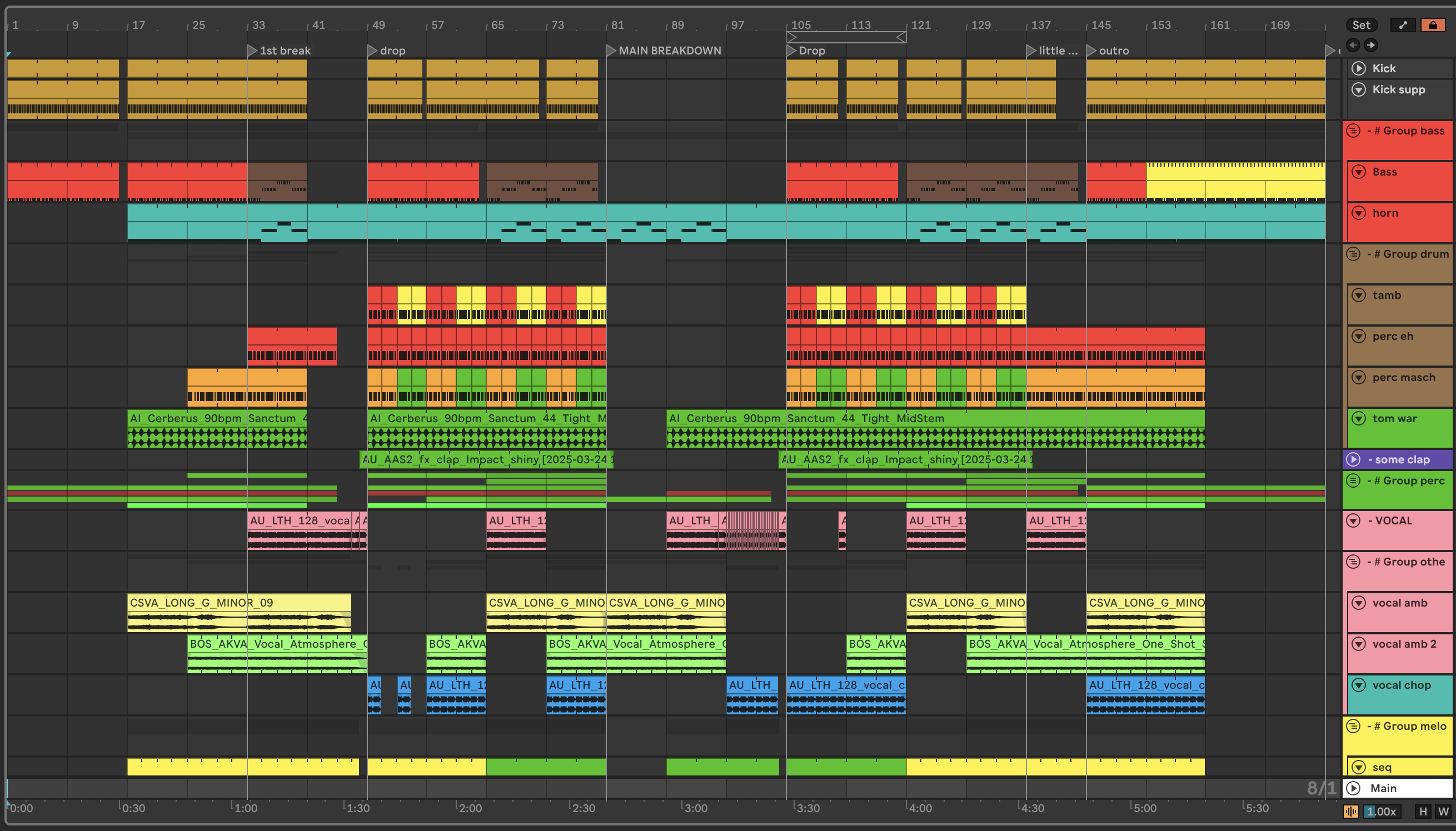Unfold the Kick track
Screen dimensions: 1456x831
click(1359, 68)
